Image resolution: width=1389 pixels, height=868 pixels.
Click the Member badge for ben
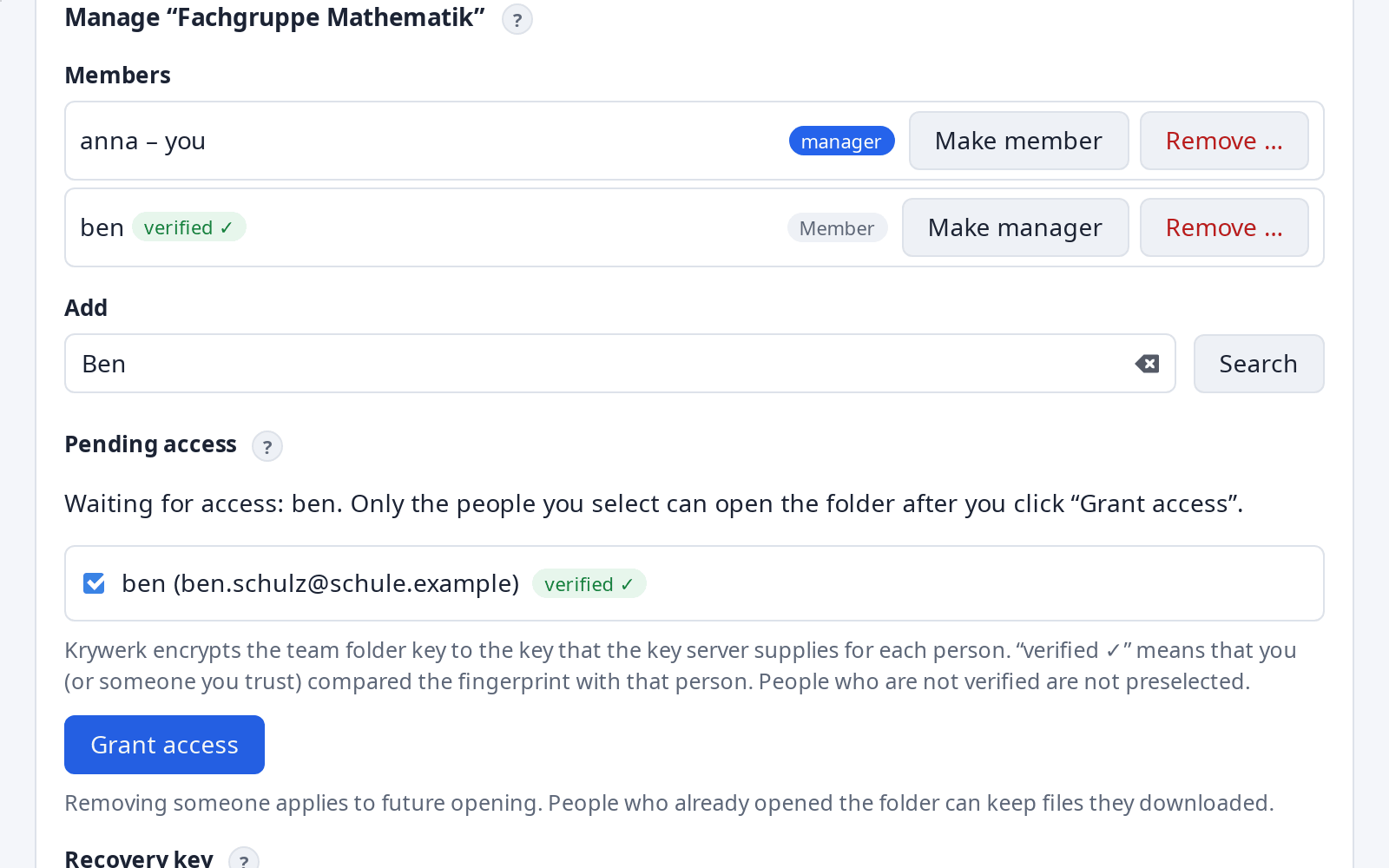click(x=837, y=227)
